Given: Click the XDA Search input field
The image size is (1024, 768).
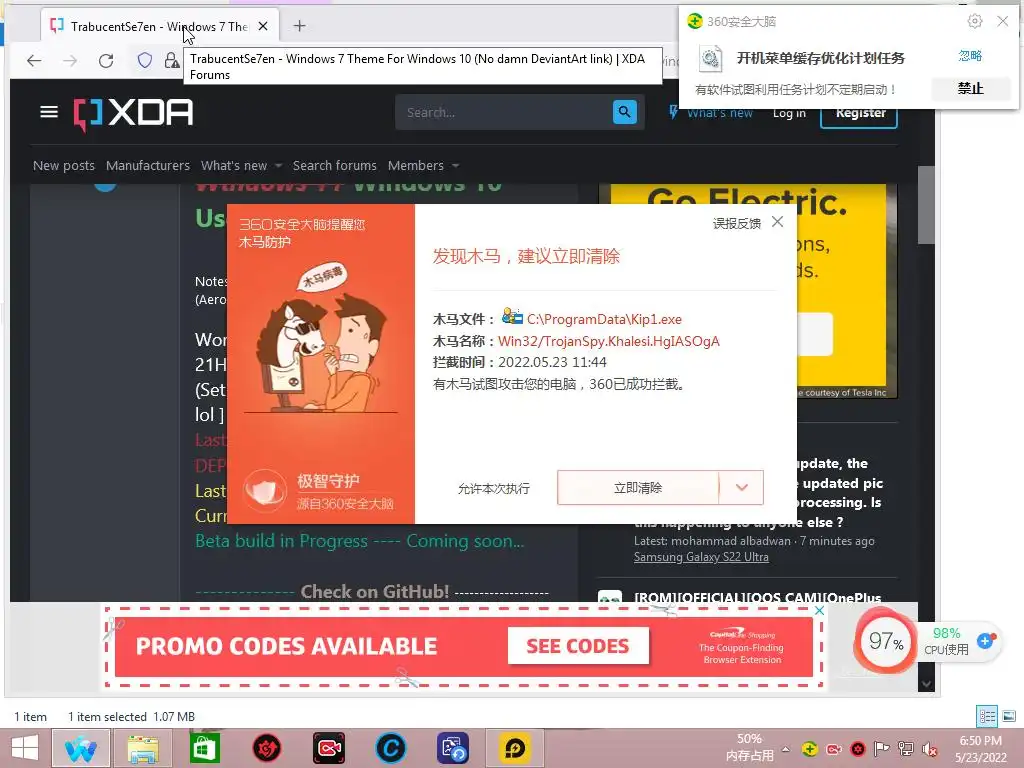Looking at the screenshot, I should click(x=504, y=112).
